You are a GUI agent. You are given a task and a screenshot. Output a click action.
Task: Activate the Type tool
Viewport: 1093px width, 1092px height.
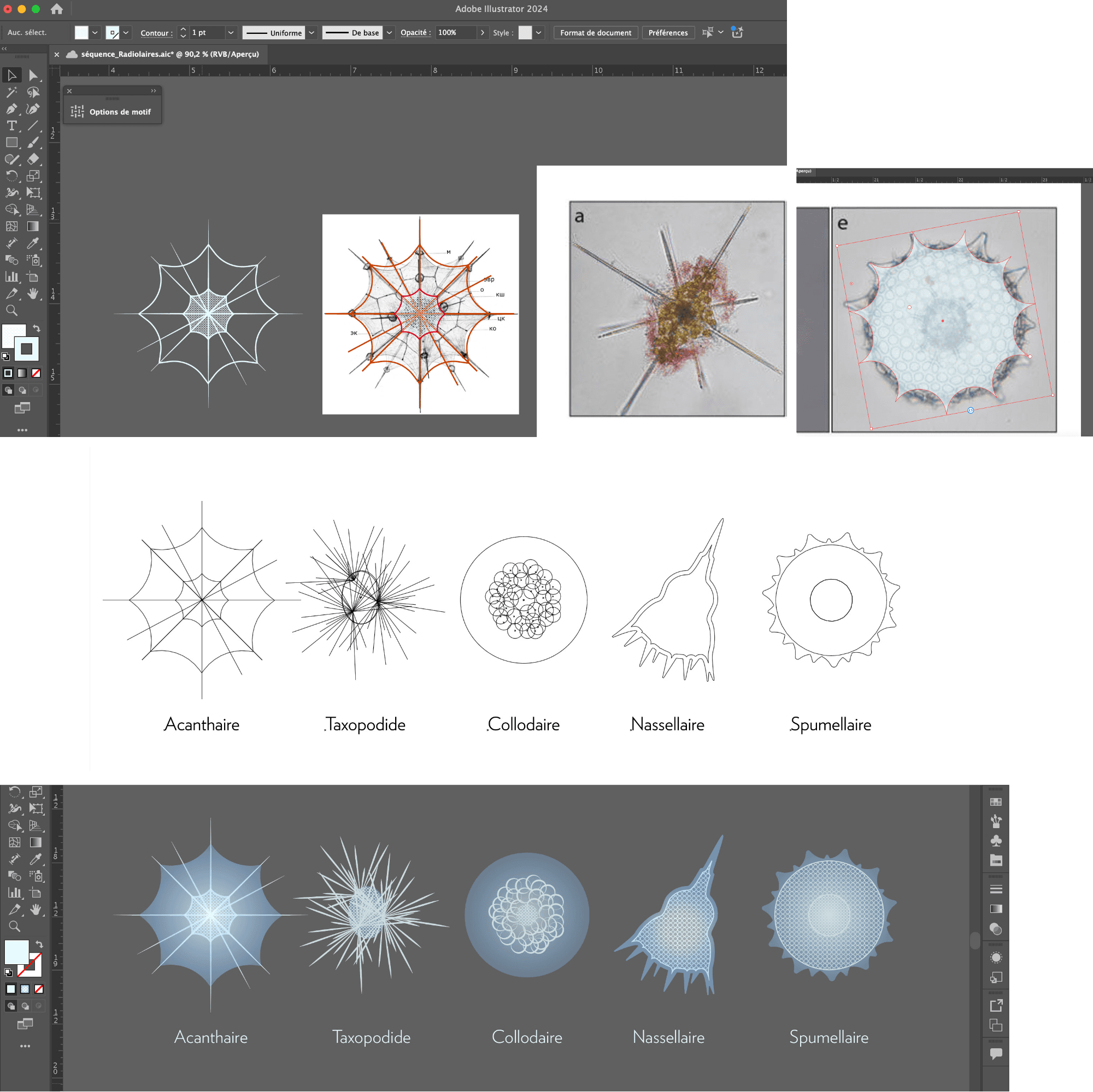(11, 126)
